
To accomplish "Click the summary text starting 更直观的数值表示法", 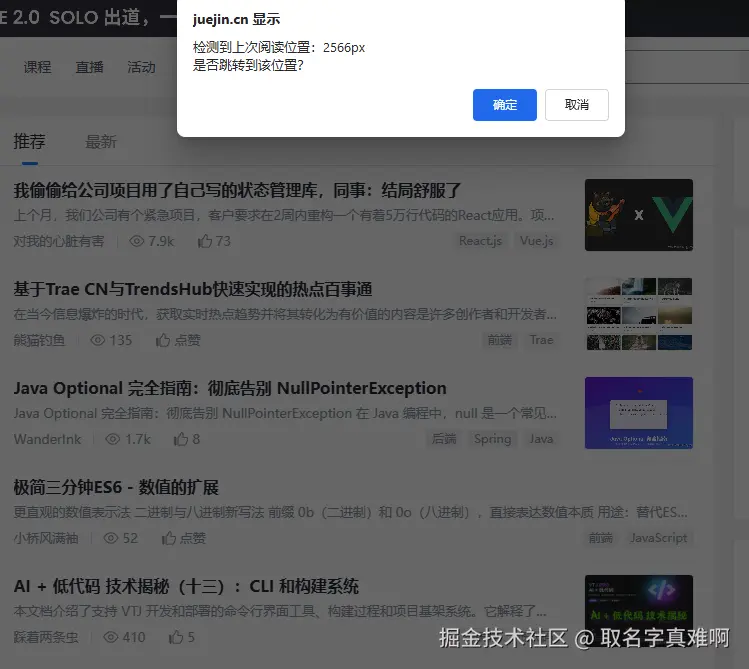I will coord(350,512).
